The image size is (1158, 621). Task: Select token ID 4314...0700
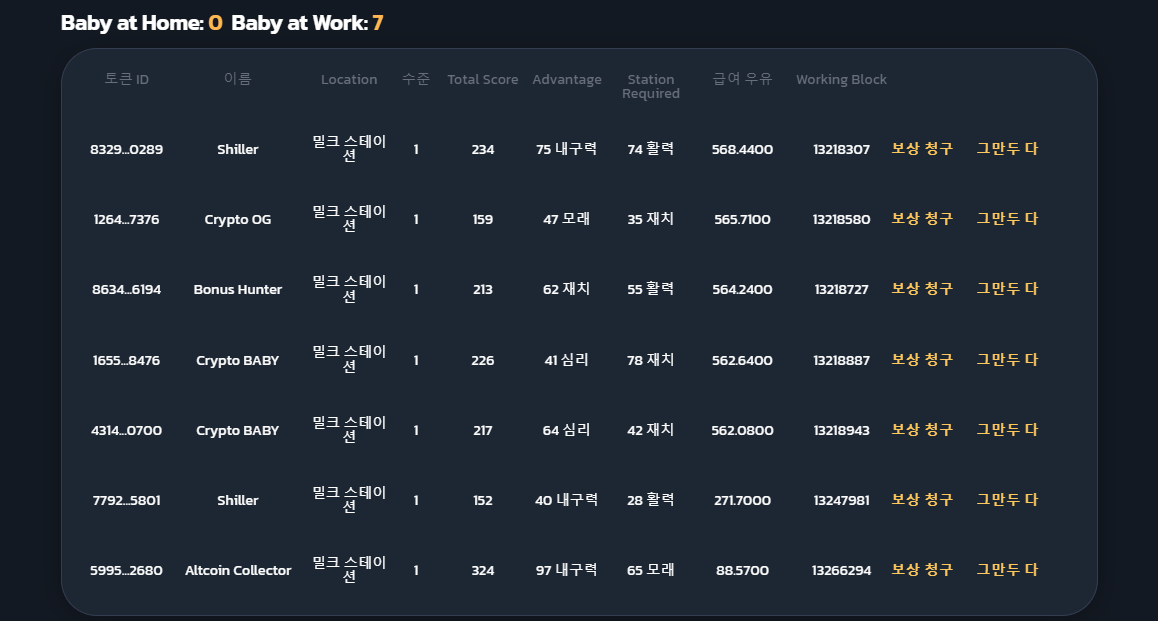point(126,430)
